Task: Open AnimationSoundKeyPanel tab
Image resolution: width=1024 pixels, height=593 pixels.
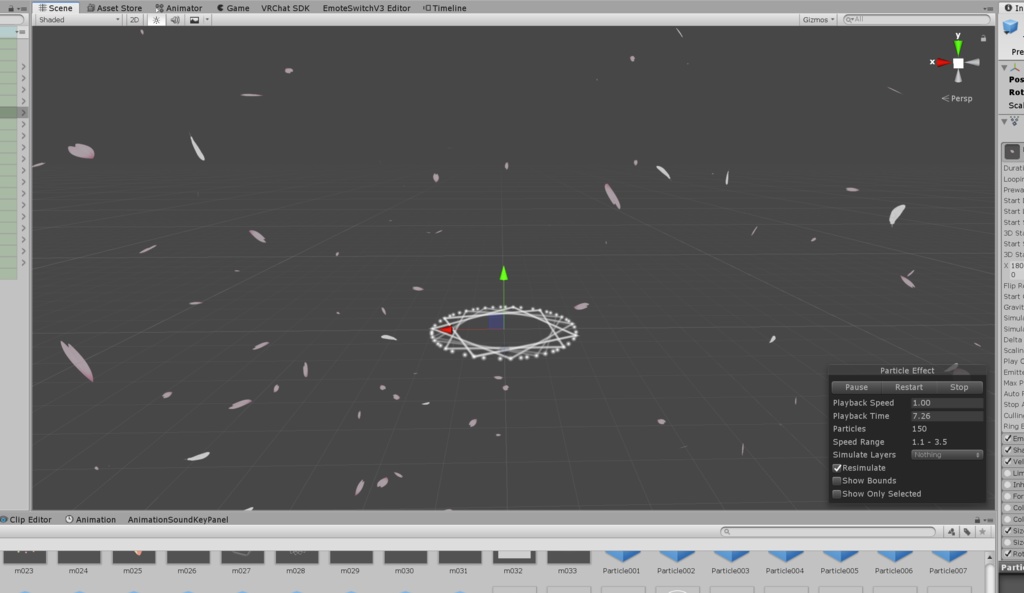Action: 178,520
